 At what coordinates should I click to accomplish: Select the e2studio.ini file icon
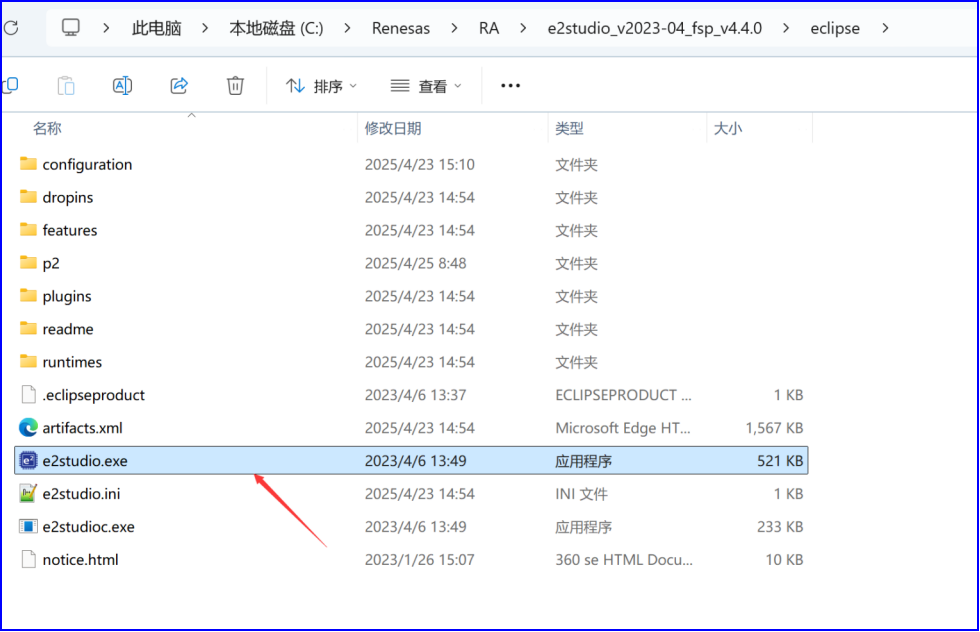point(28,494)
